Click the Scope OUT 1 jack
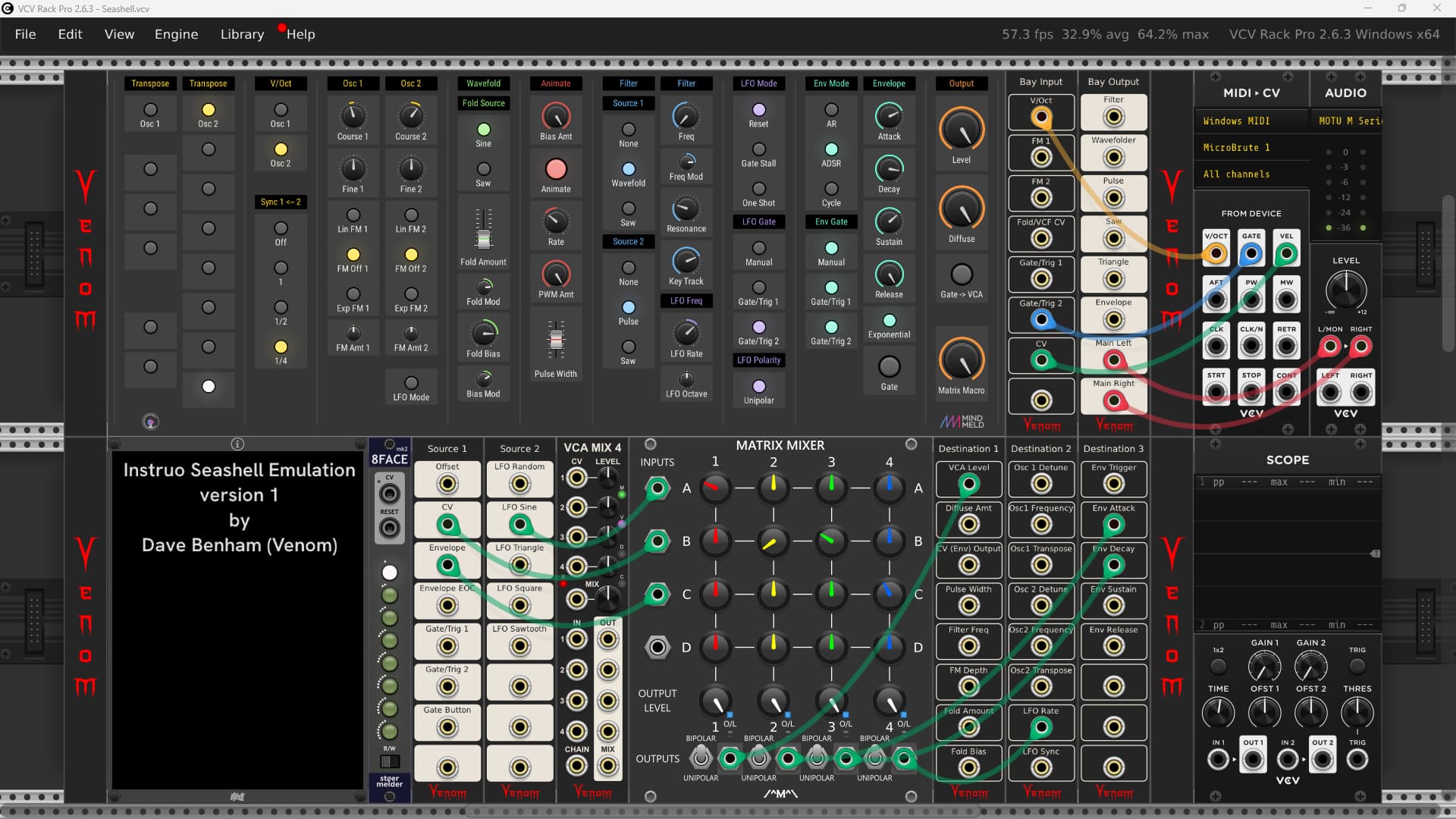The image size is (1456, 819). coord(1253,759)
